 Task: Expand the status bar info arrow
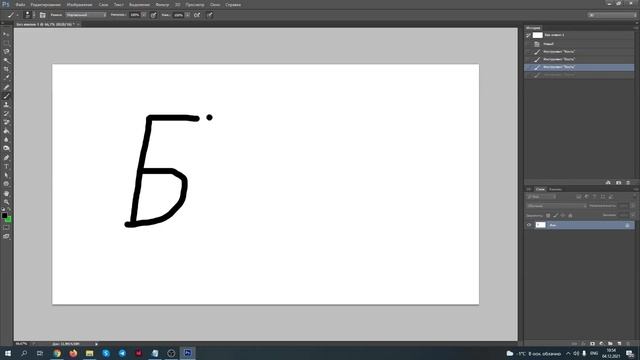(96, 344)
